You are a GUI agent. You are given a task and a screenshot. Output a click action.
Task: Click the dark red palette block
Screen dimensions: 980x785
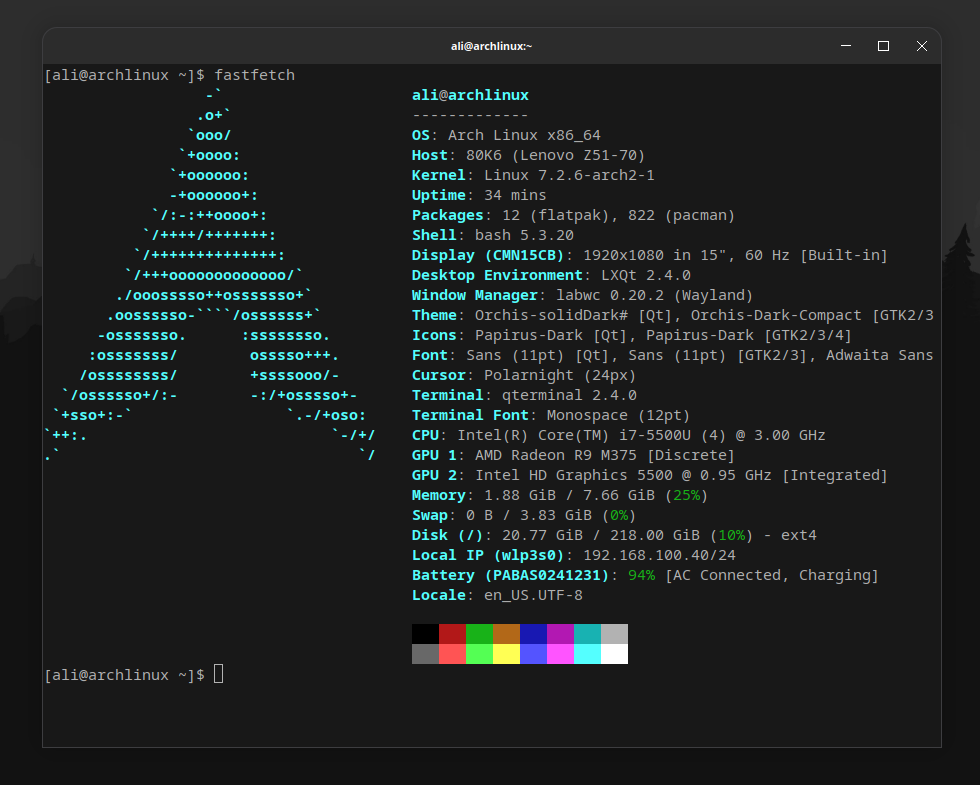(452, 634)
